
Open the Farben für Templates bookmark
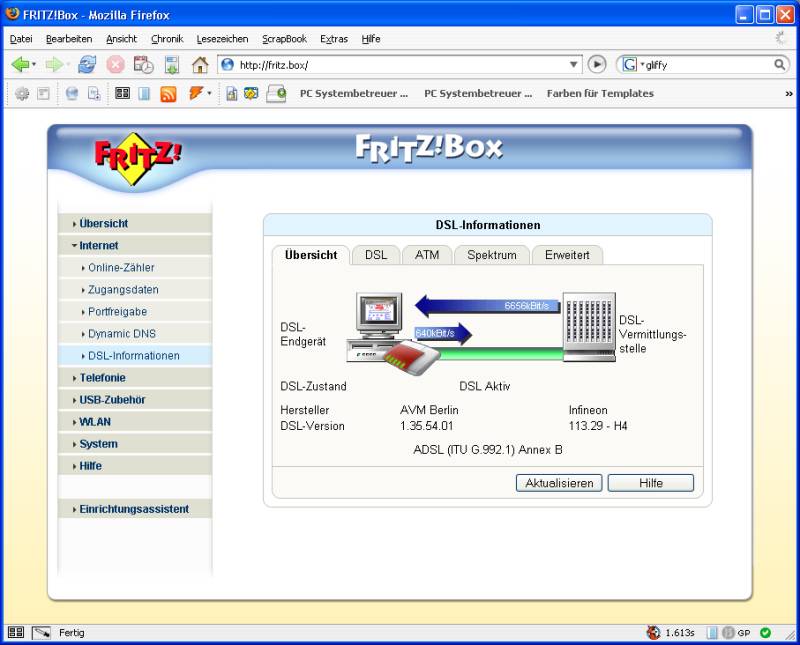pos(600,93)
